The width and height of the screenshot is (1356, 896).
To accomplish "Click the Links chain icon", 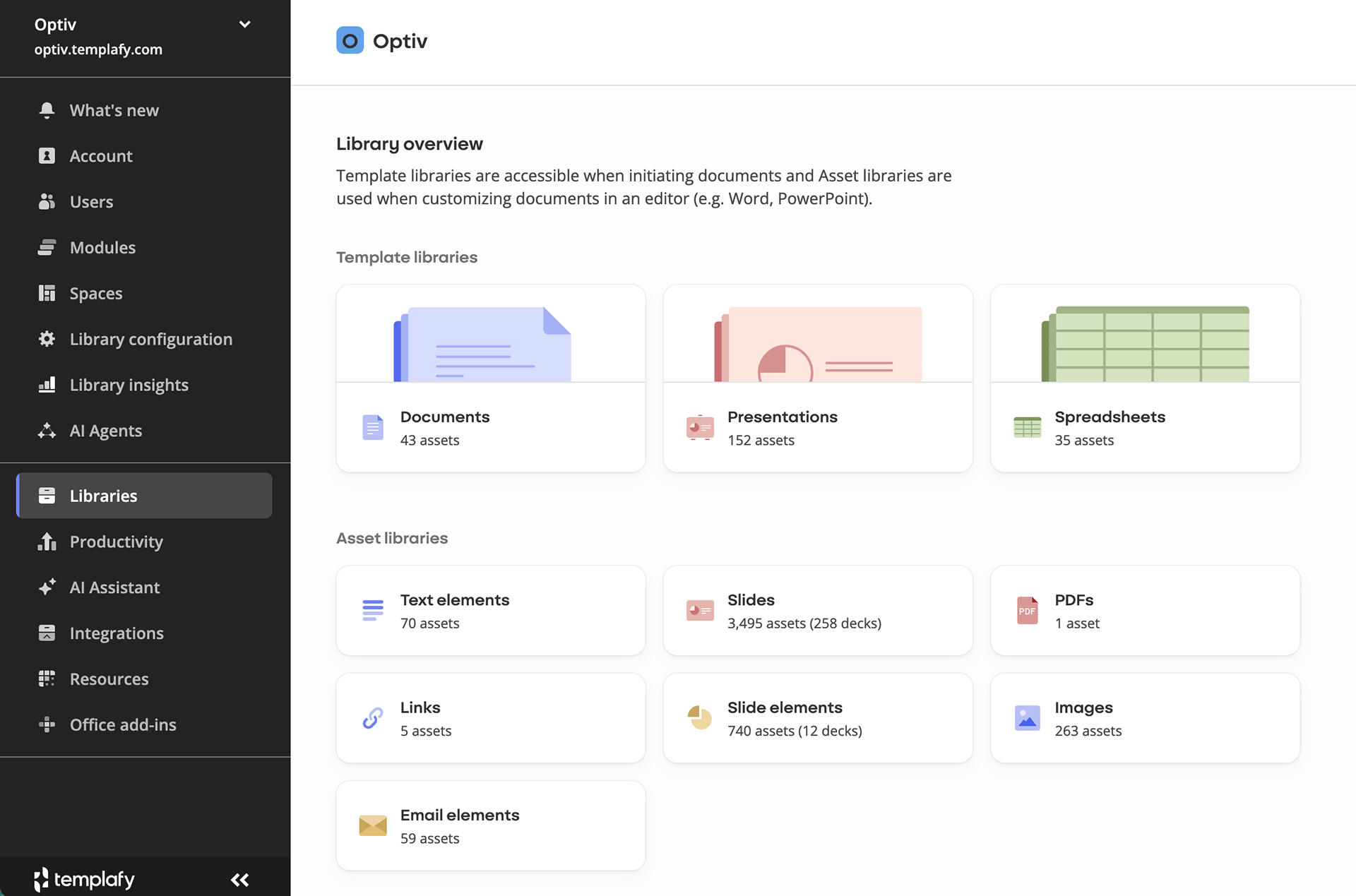I will point(373,718).
